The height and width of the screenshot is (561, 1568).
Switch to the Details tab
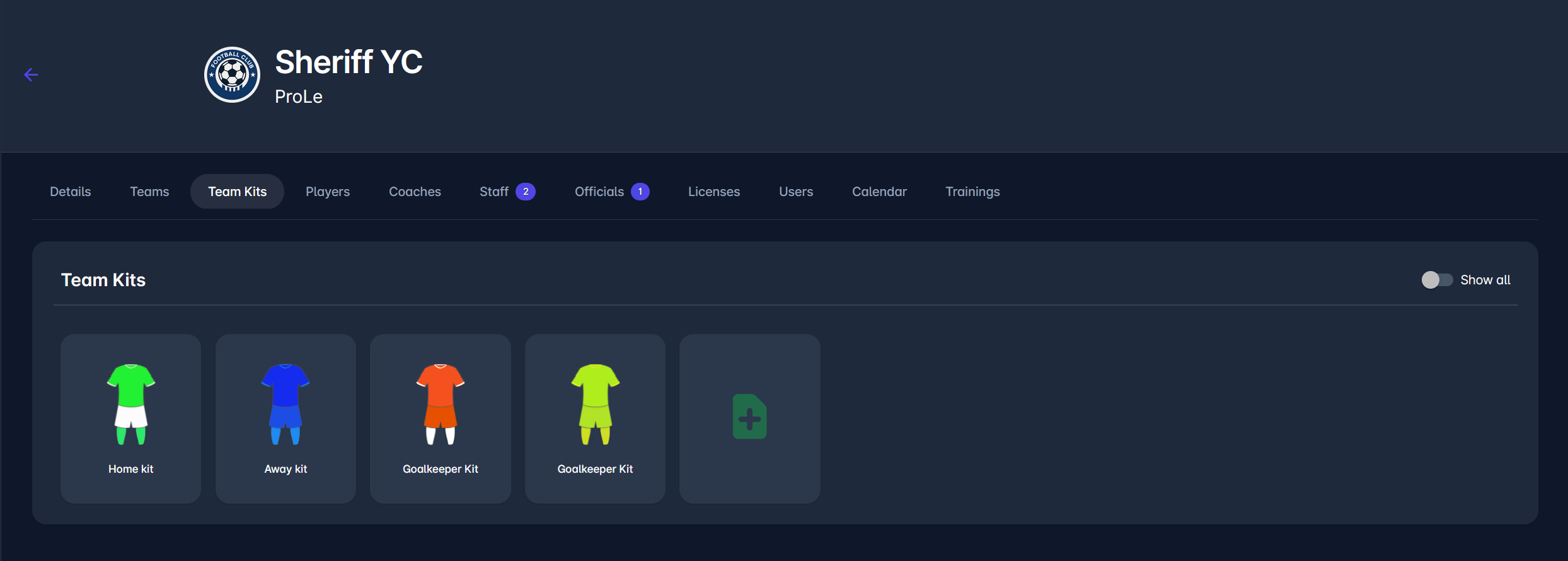71,192
